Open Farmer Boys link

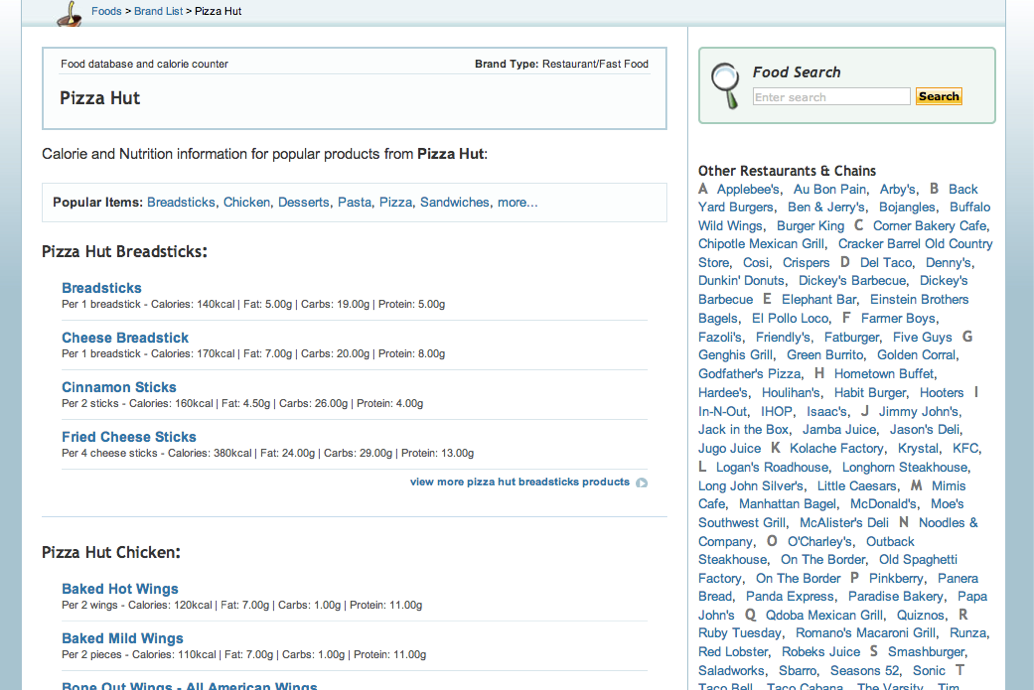(898, 318)
